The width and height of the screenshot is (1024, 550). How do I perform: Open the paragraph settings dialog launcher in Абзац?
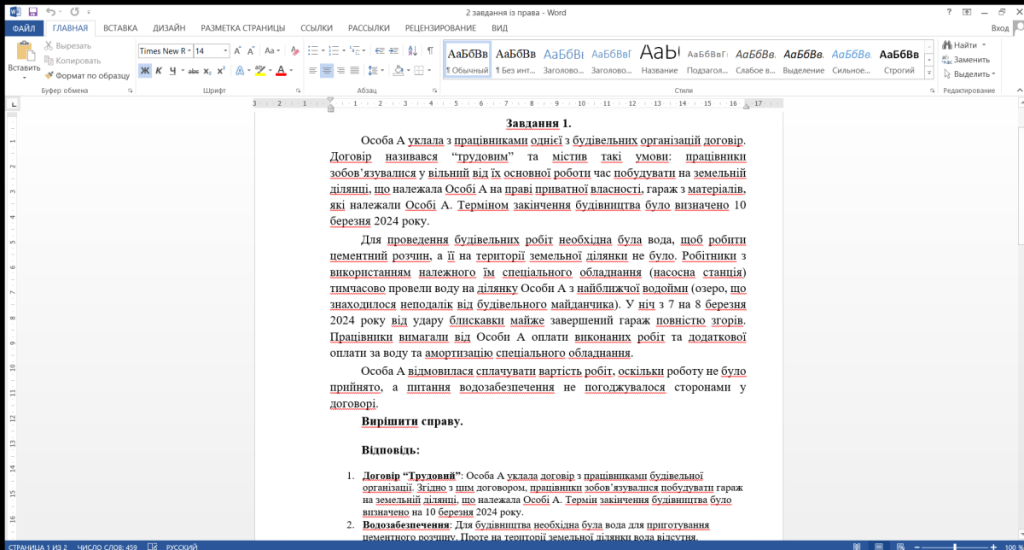coord(434,91)
